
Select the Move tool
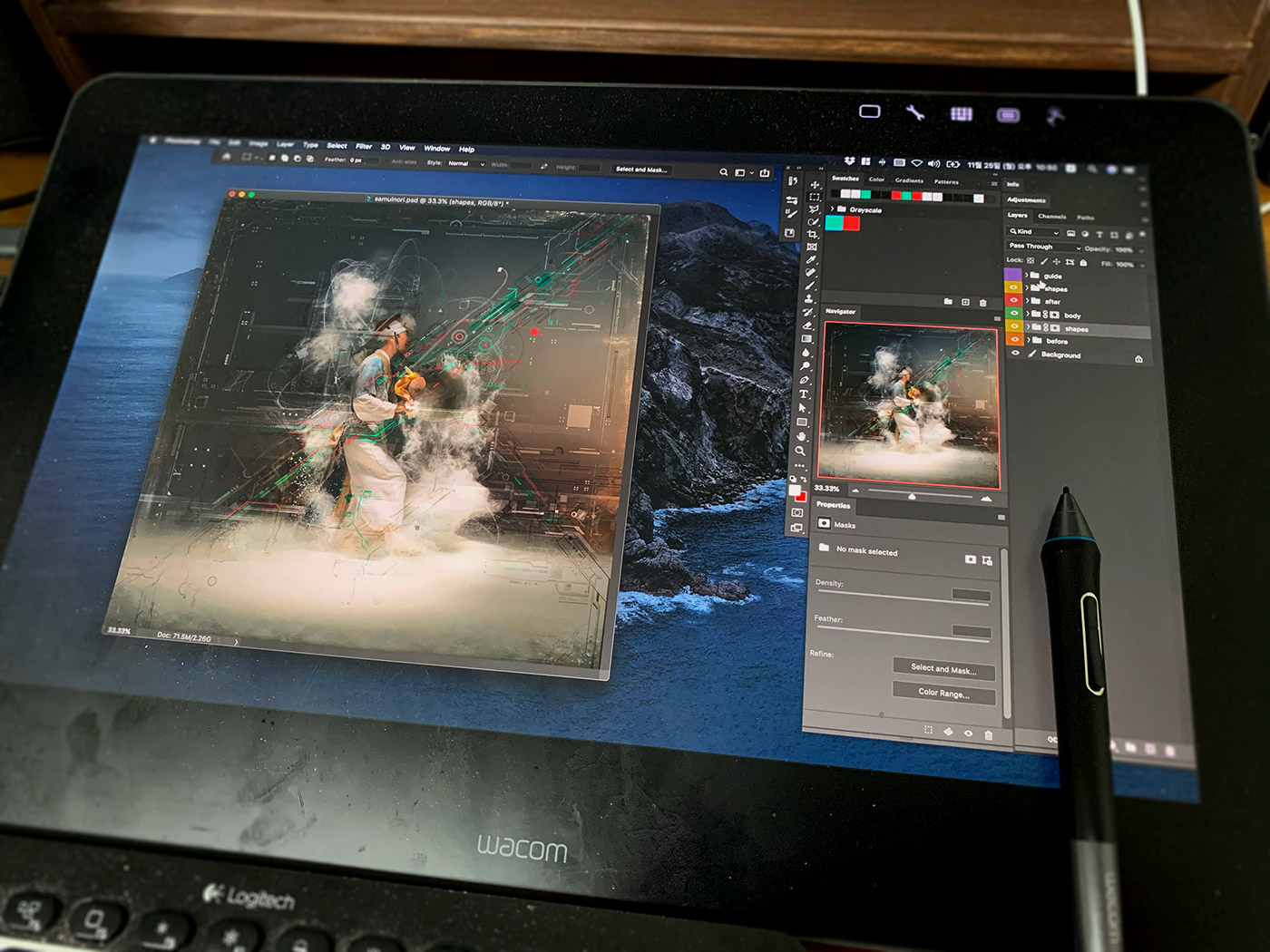pos(815,185)
